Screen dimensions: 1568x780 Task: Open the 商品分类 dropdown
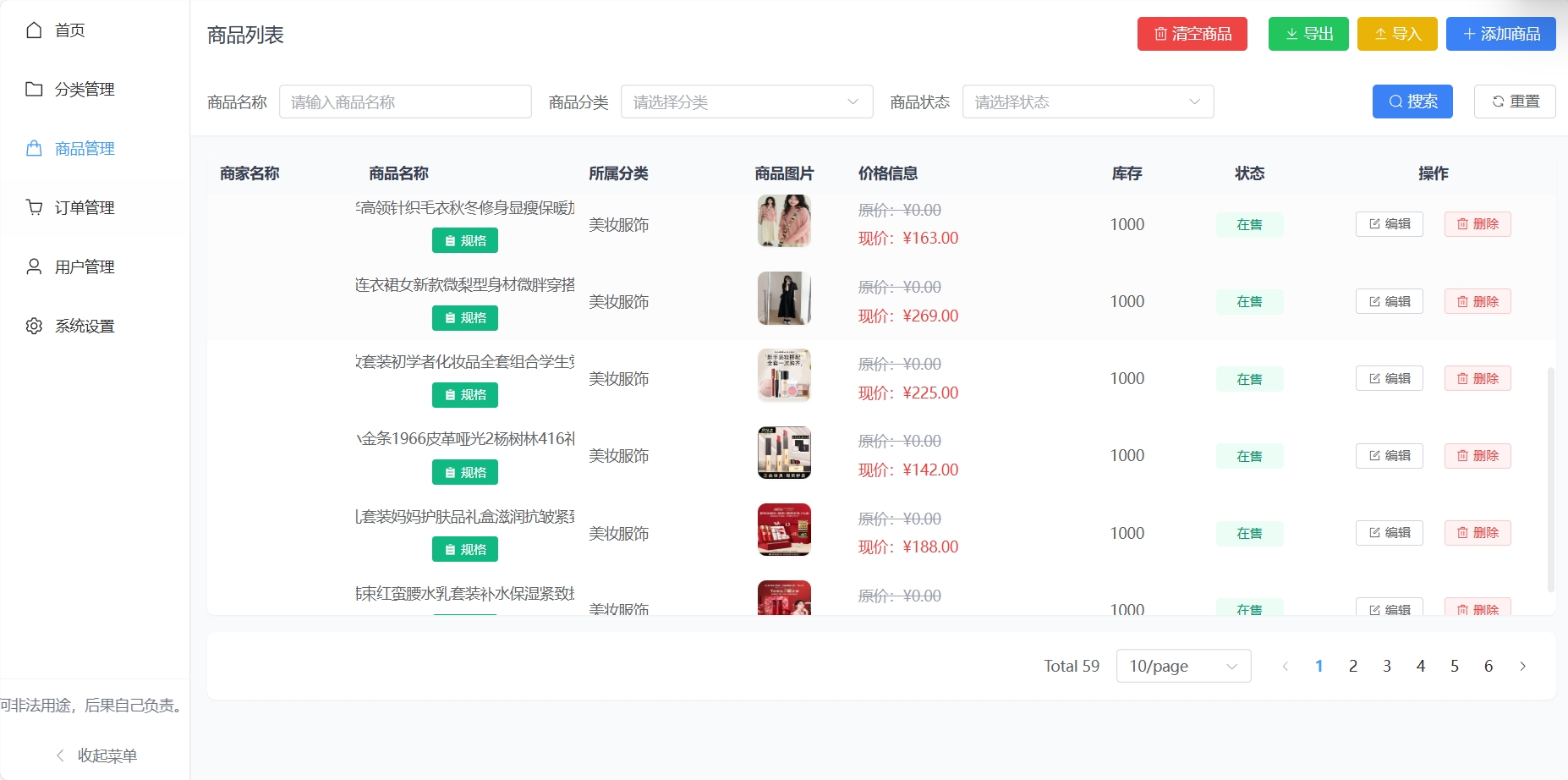point(746,102)
